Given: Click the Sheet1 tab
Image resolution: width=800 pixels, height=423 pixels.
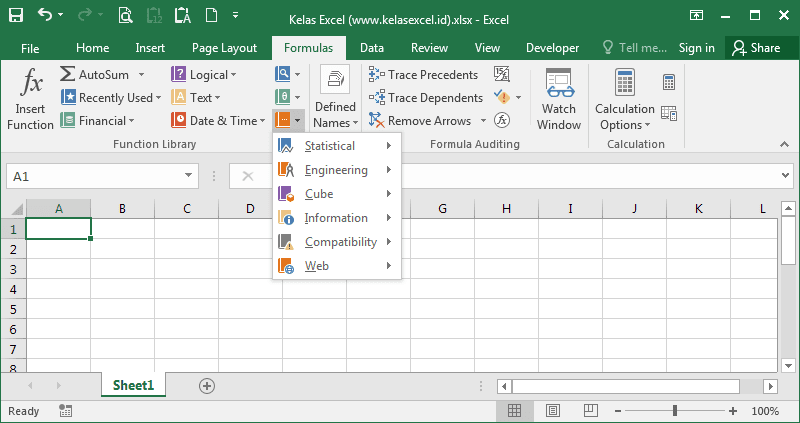Looking at the screenshot, I should click(133, 385).
